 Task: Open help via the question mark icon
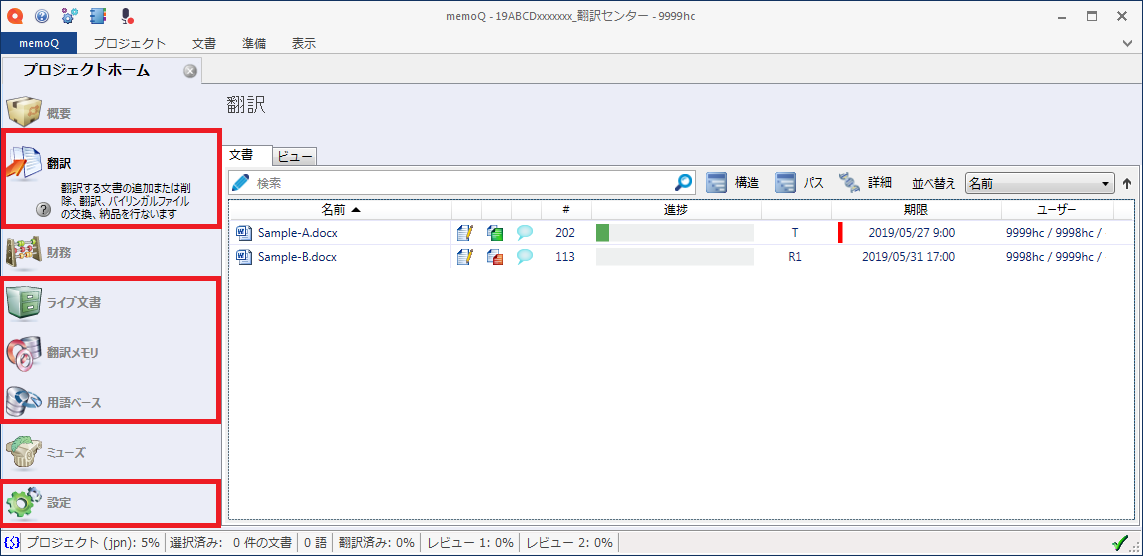point(42,16)
